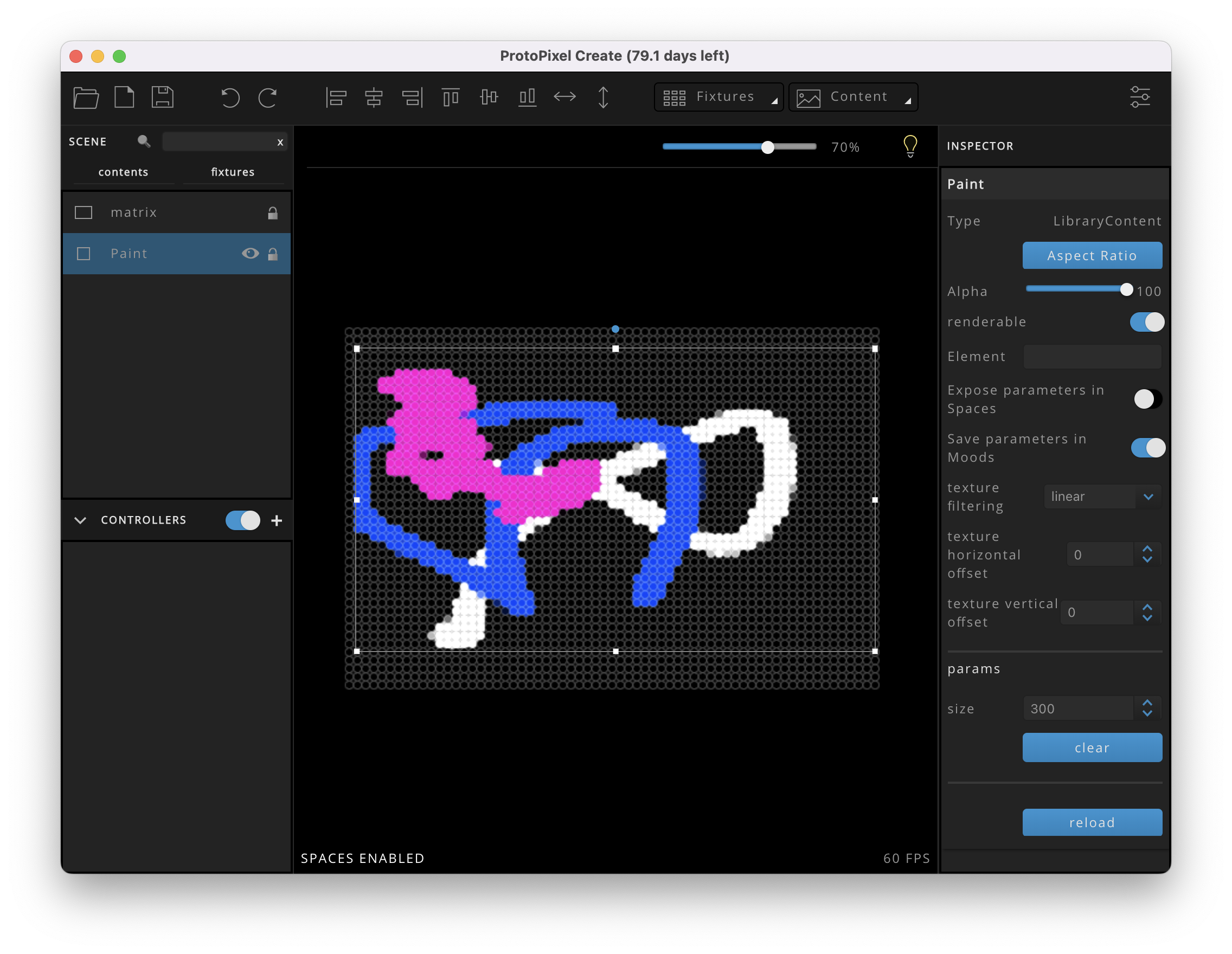1232x954 pixels.
Task: Fit height with vertical arrows icon
Action: click(603, 98)
